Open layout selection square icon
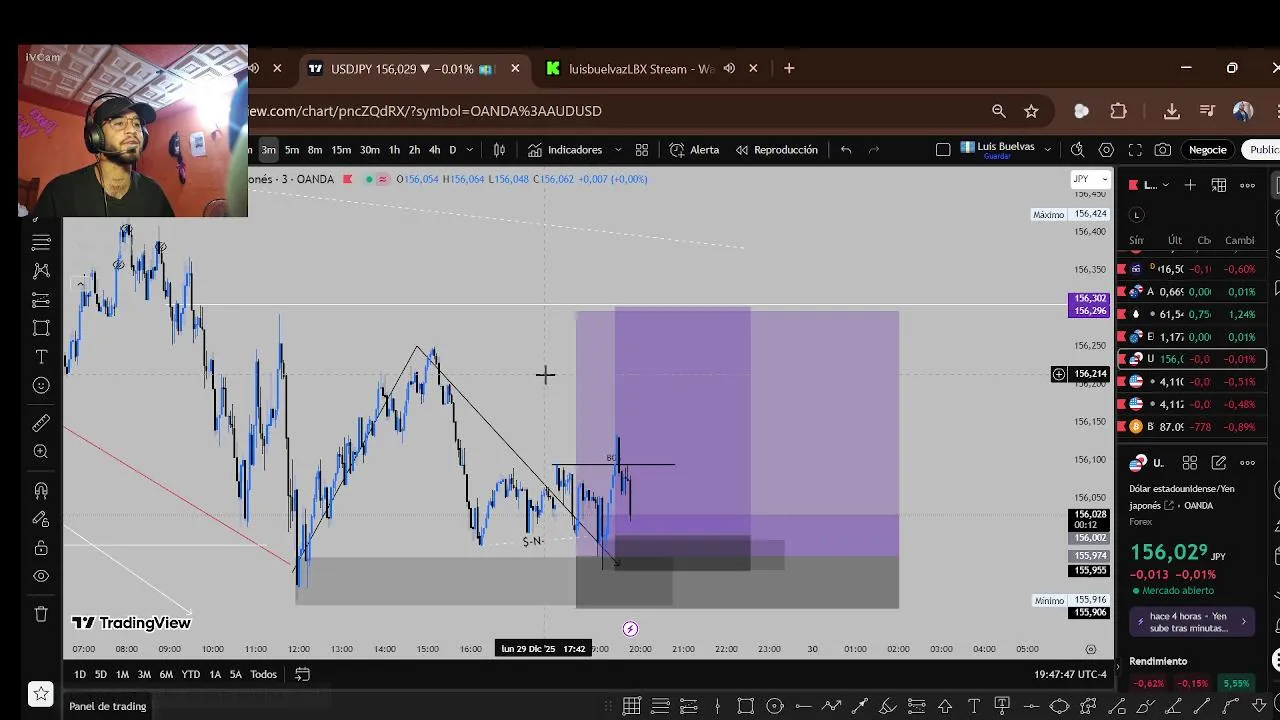The image size is (1280, 720). click(x=943, y=150)
